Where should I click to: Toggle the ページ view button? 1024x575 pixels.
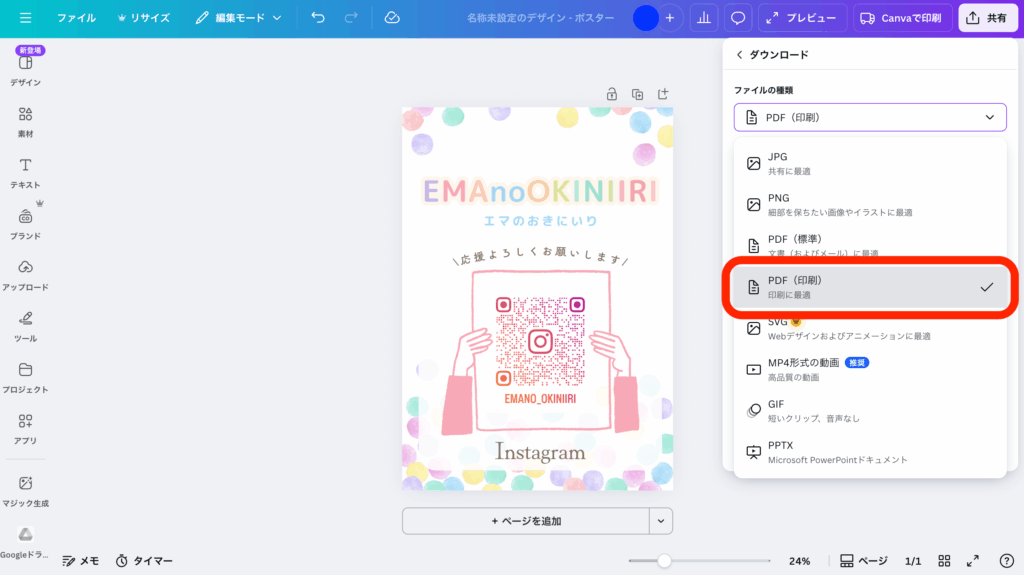(863, 561)
